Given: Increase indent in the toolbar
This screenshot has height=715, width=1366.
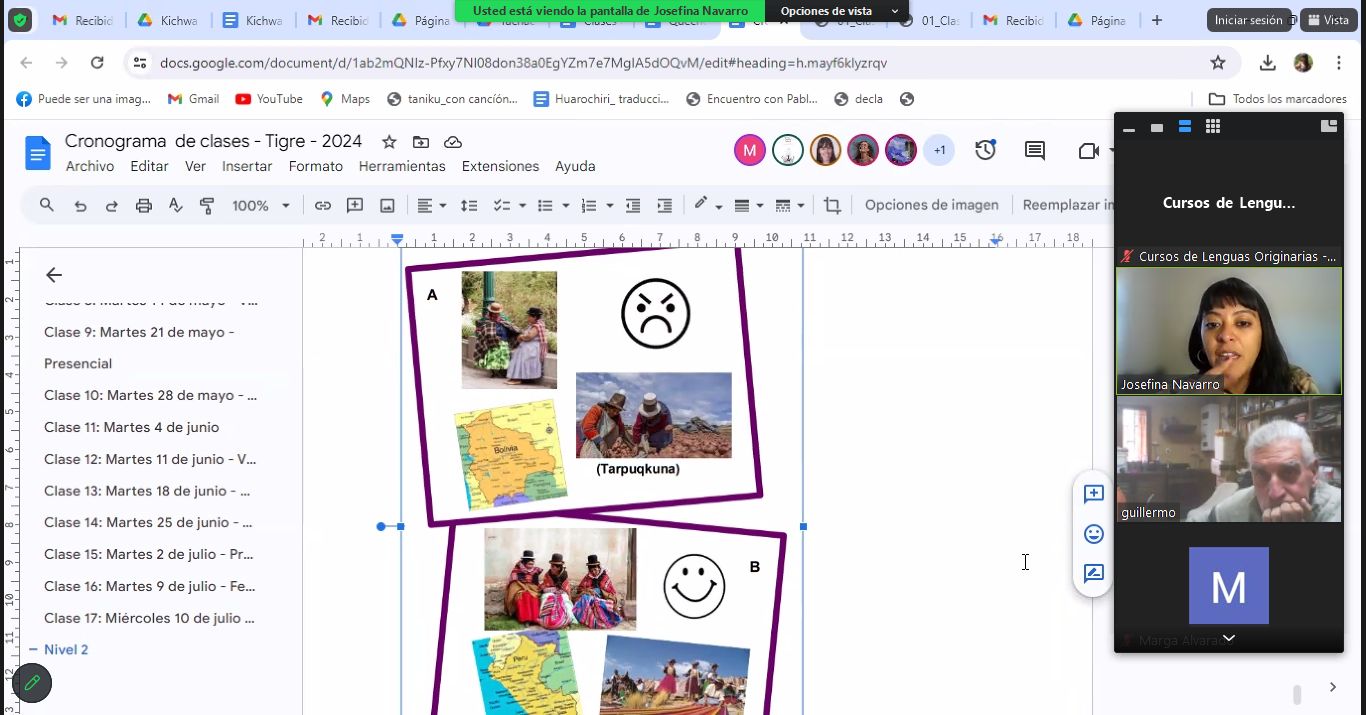Looking at the screenshot, I should (664, 205).
